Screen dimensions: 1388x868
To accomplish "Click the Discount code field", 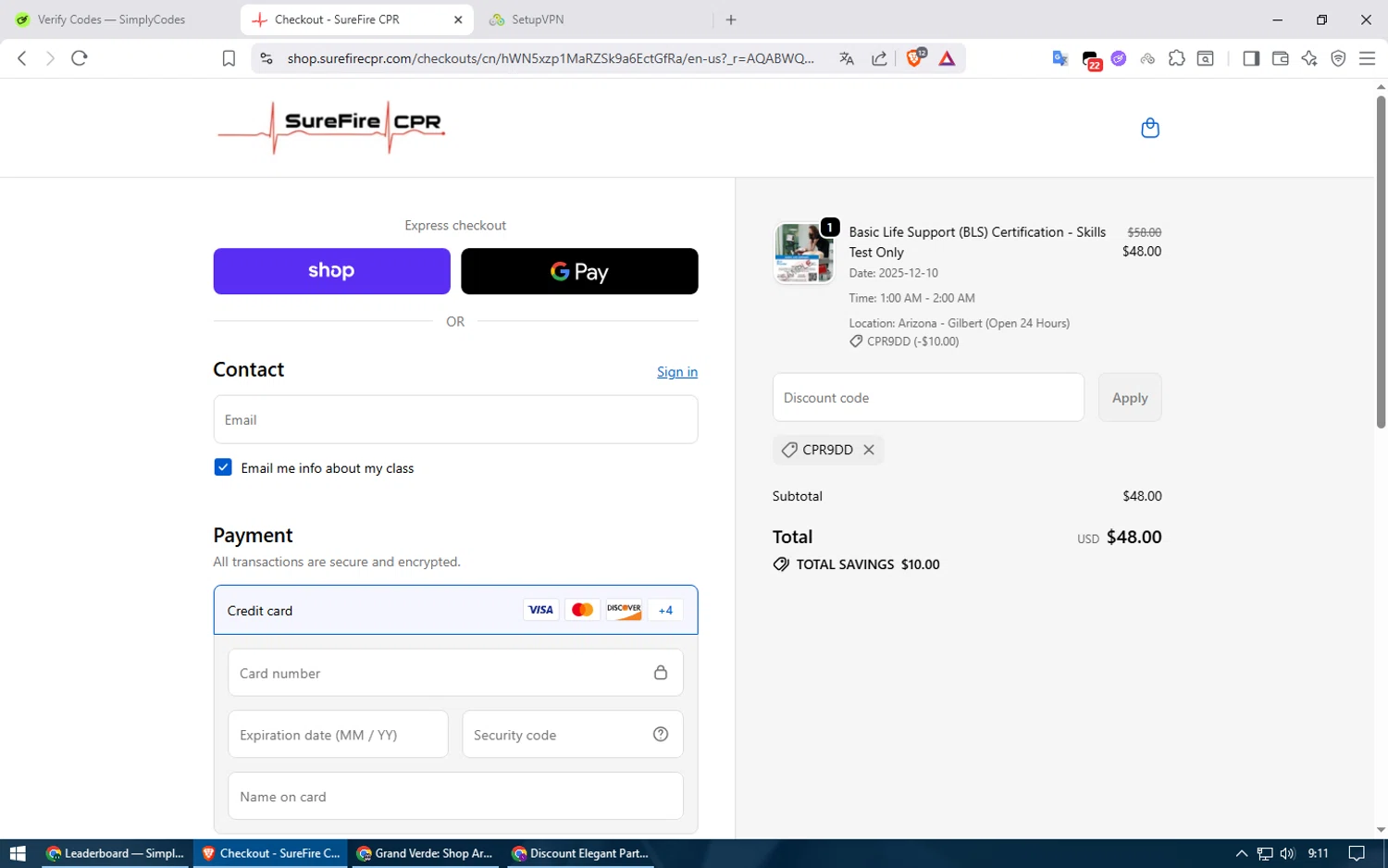I will pos(928,397).
